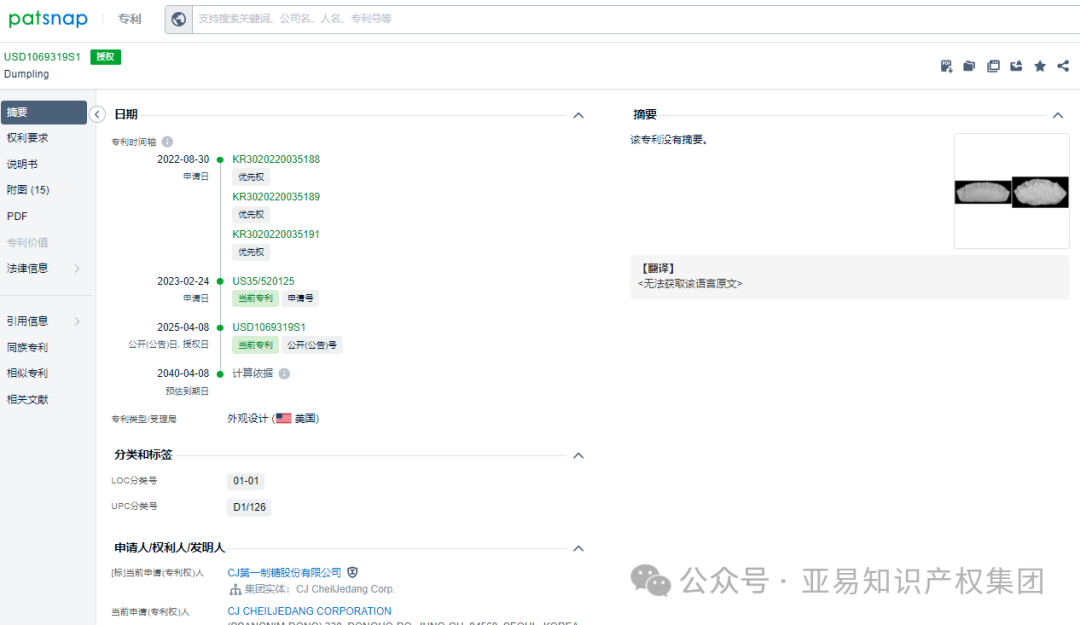This screenshot has width=1080, height=625.
Task: Open publication USD1069319S1 in the timeline
Action: click(x=269, y=327)
